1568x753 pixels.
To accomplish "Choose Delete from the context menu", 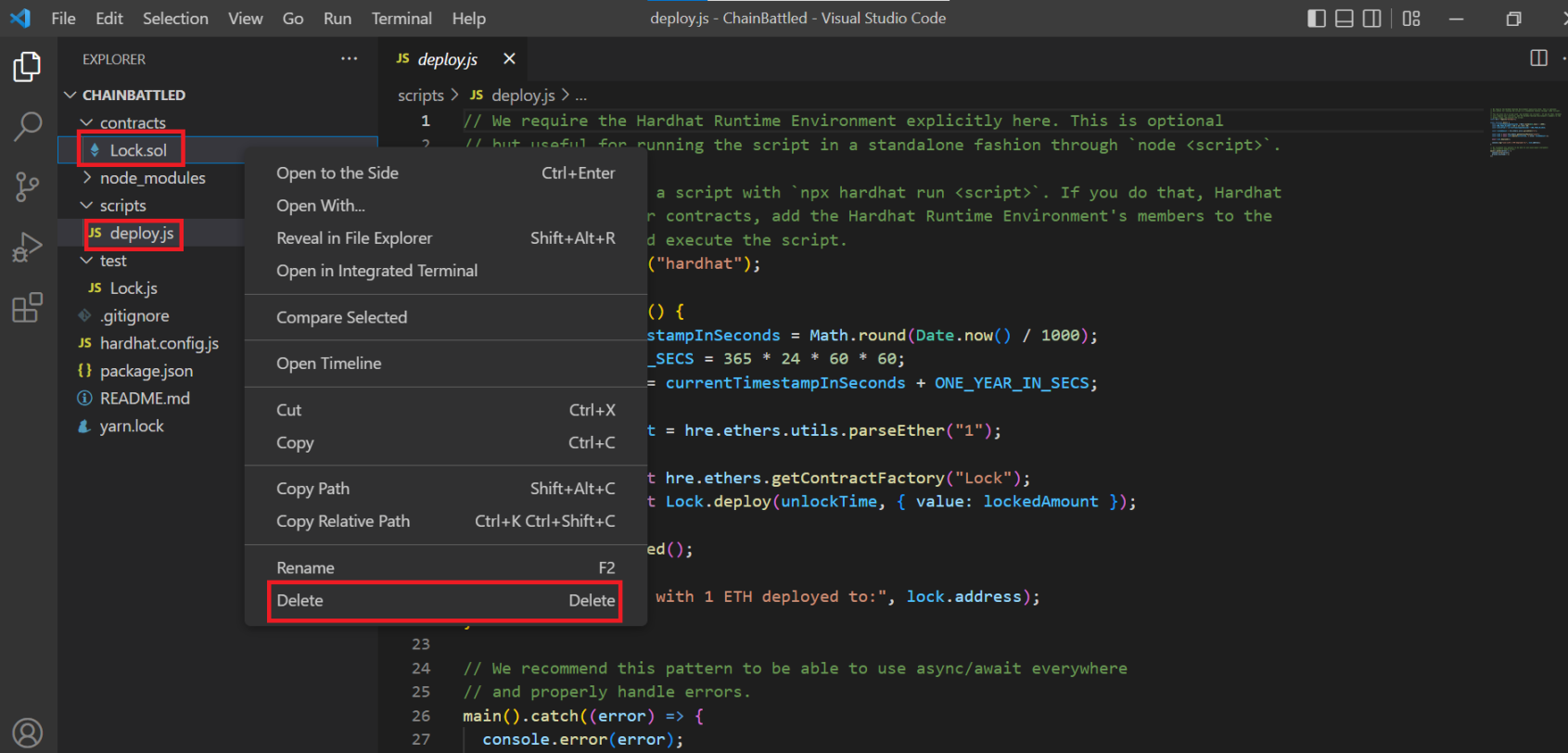I will [x=444, y=601].
